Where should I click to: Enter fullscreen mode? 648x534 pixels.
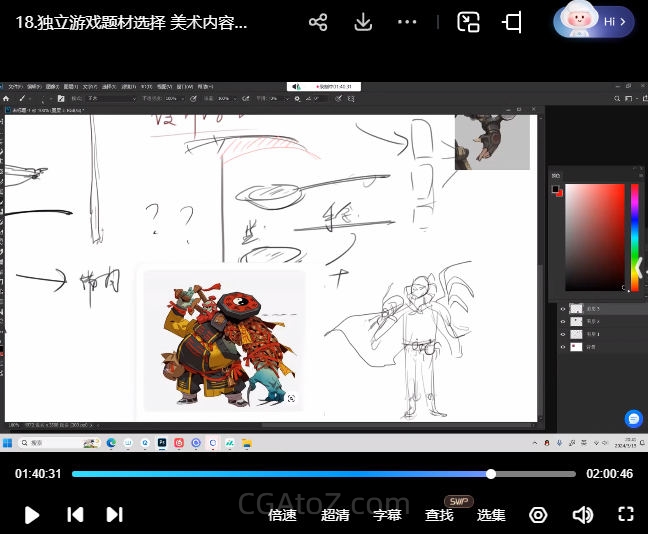(626, 515)
